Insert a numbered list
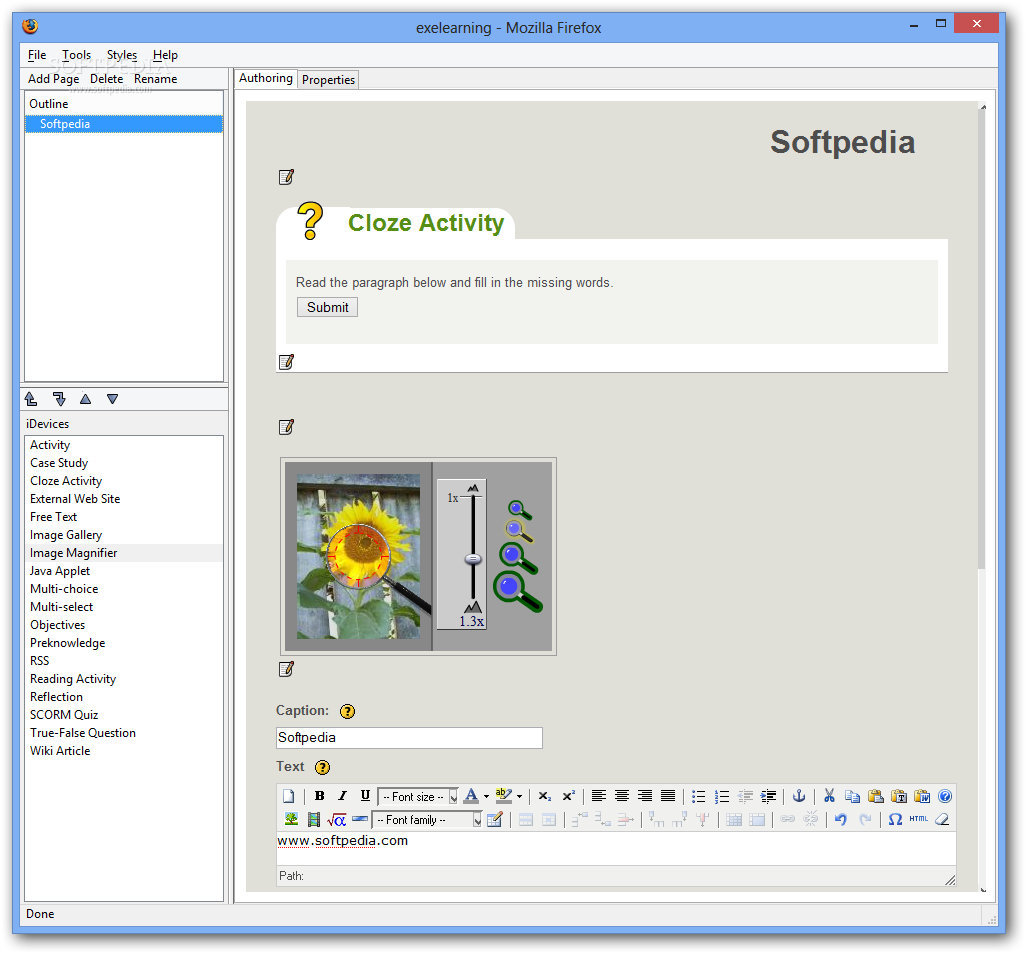This screenshot has width=1026, height=954. (x=721, y=796)
